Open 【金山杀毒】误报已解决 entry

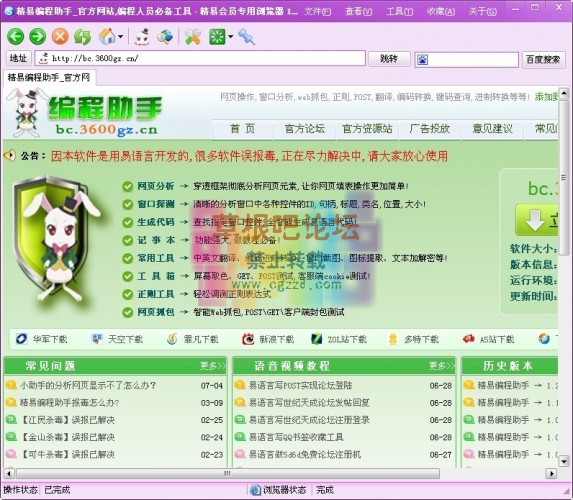point(67,437)
